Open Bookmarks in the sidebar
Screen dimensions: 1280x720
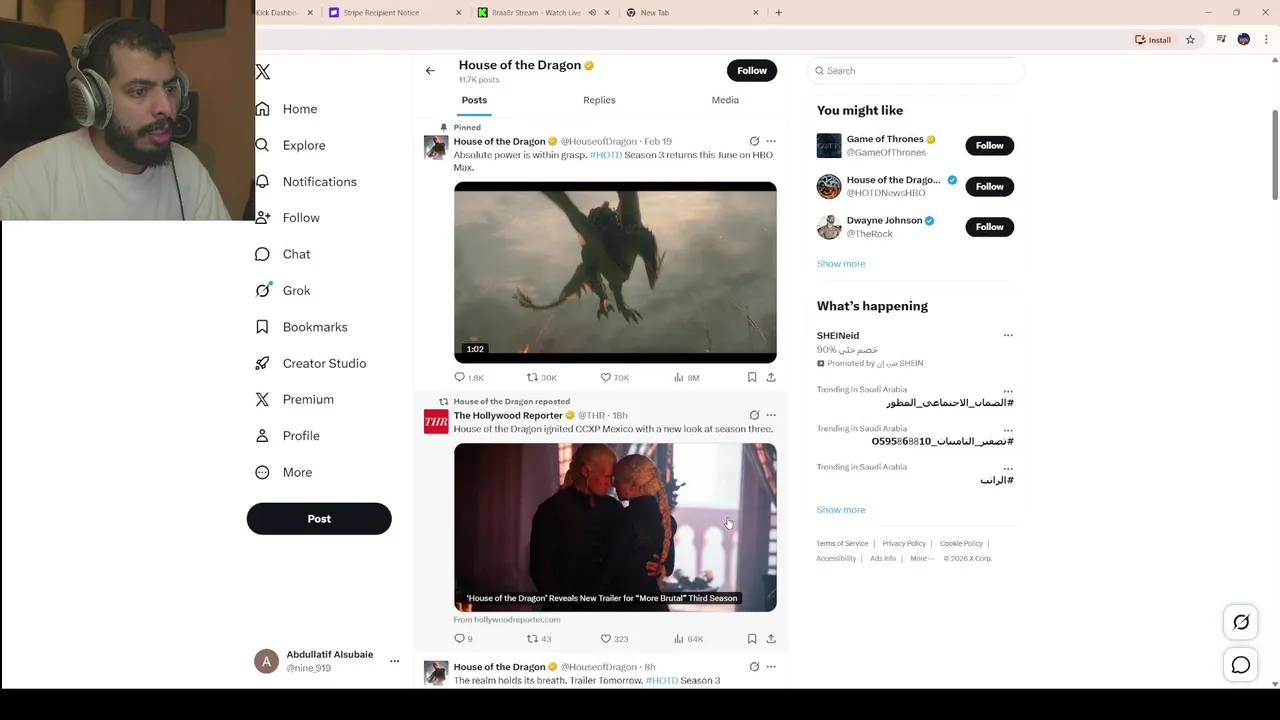pyautogui.click(x=302, y=327)
